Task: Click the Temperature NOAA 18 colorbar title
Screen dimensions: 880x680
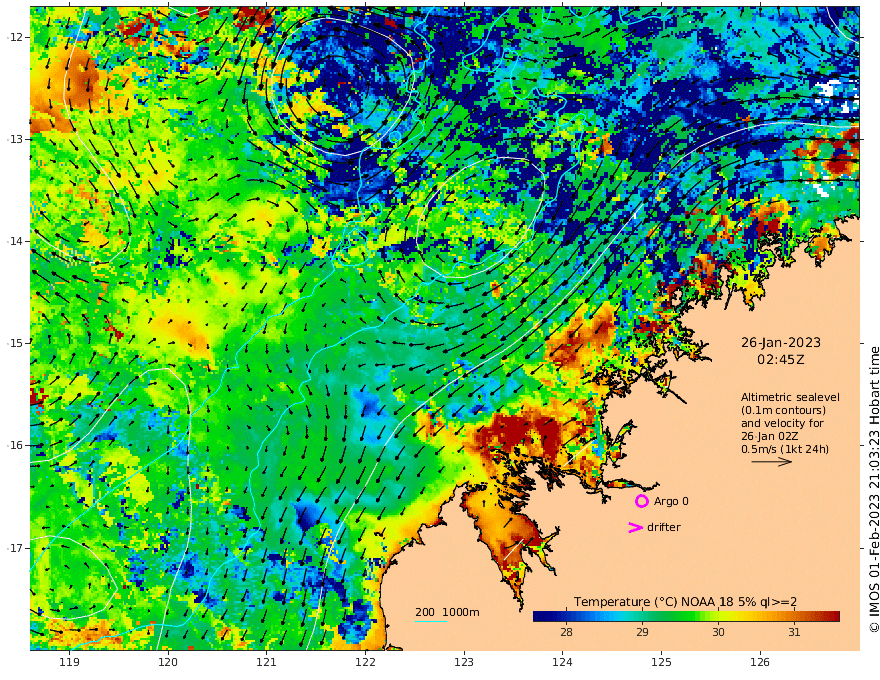Action: click(x=685, y=602)
